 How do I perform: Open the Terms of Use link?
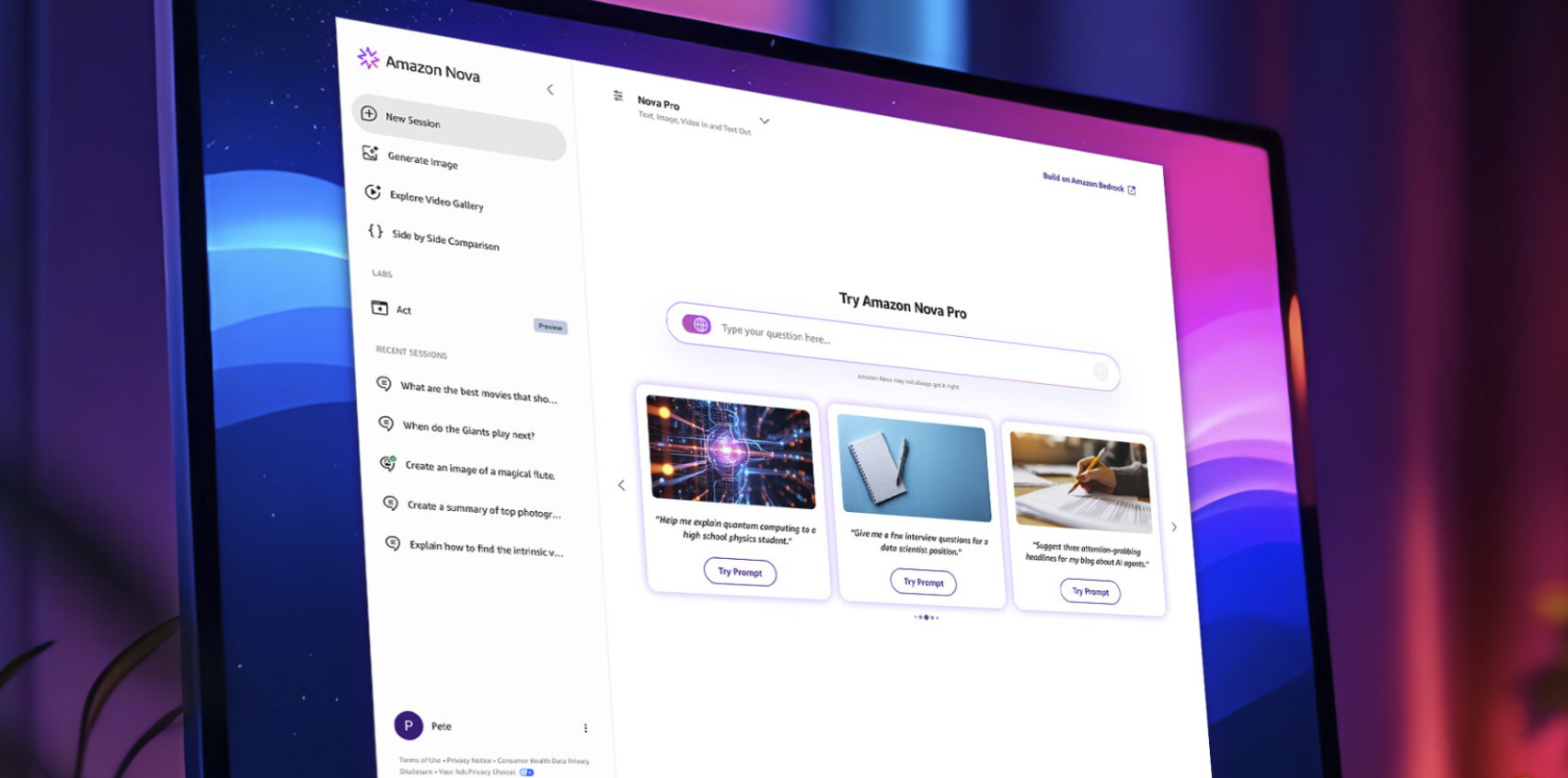click(x=420, y=760)
